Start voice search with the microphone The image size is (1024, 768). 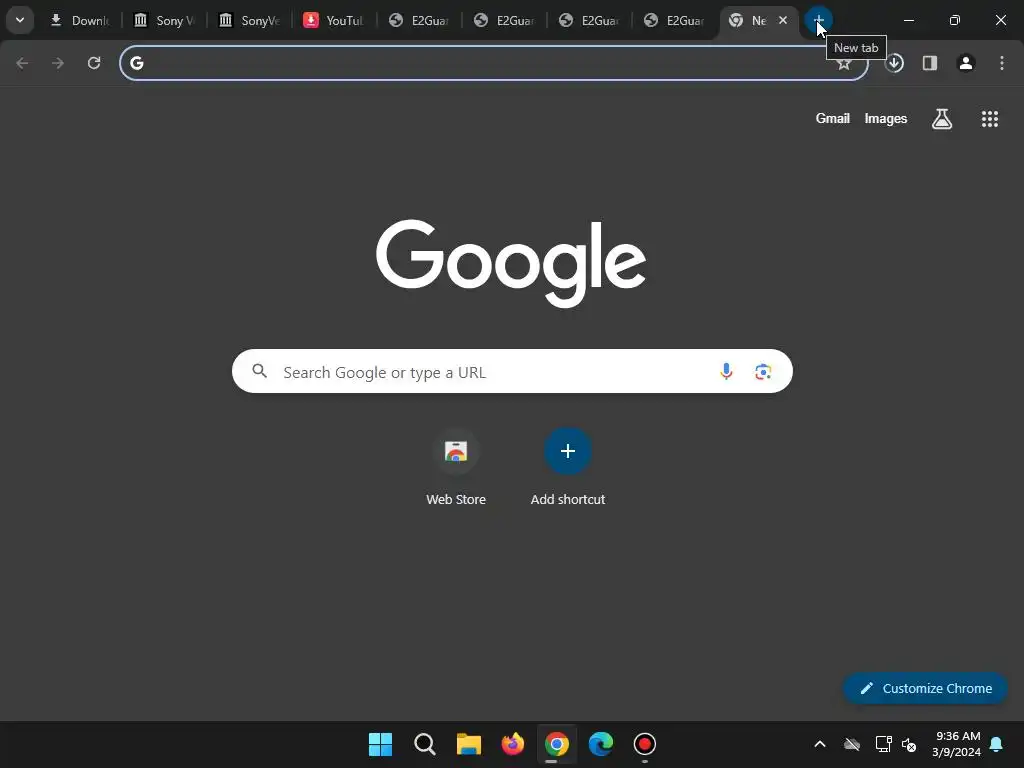pos(726,372)
